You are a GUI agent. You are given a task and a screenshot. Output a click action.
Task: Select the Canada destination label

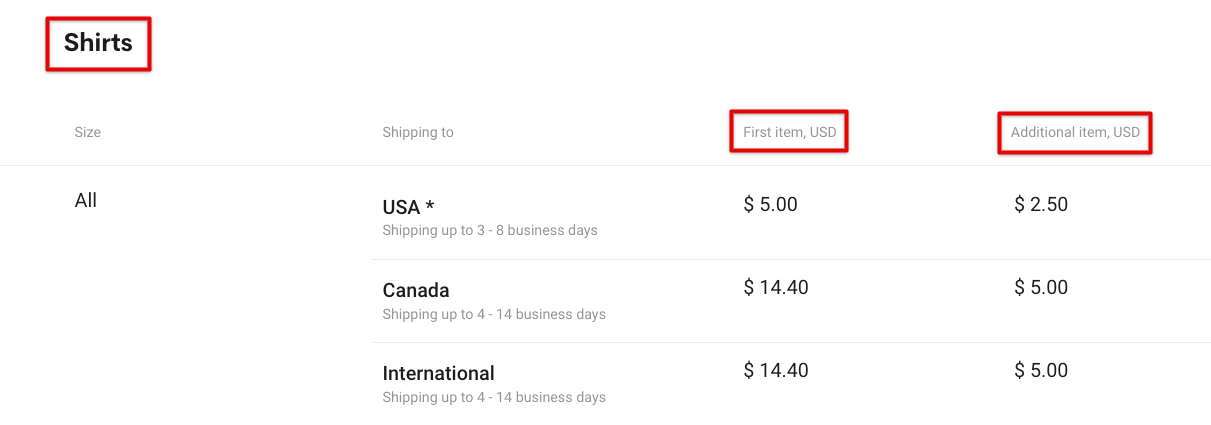(416, 290)
